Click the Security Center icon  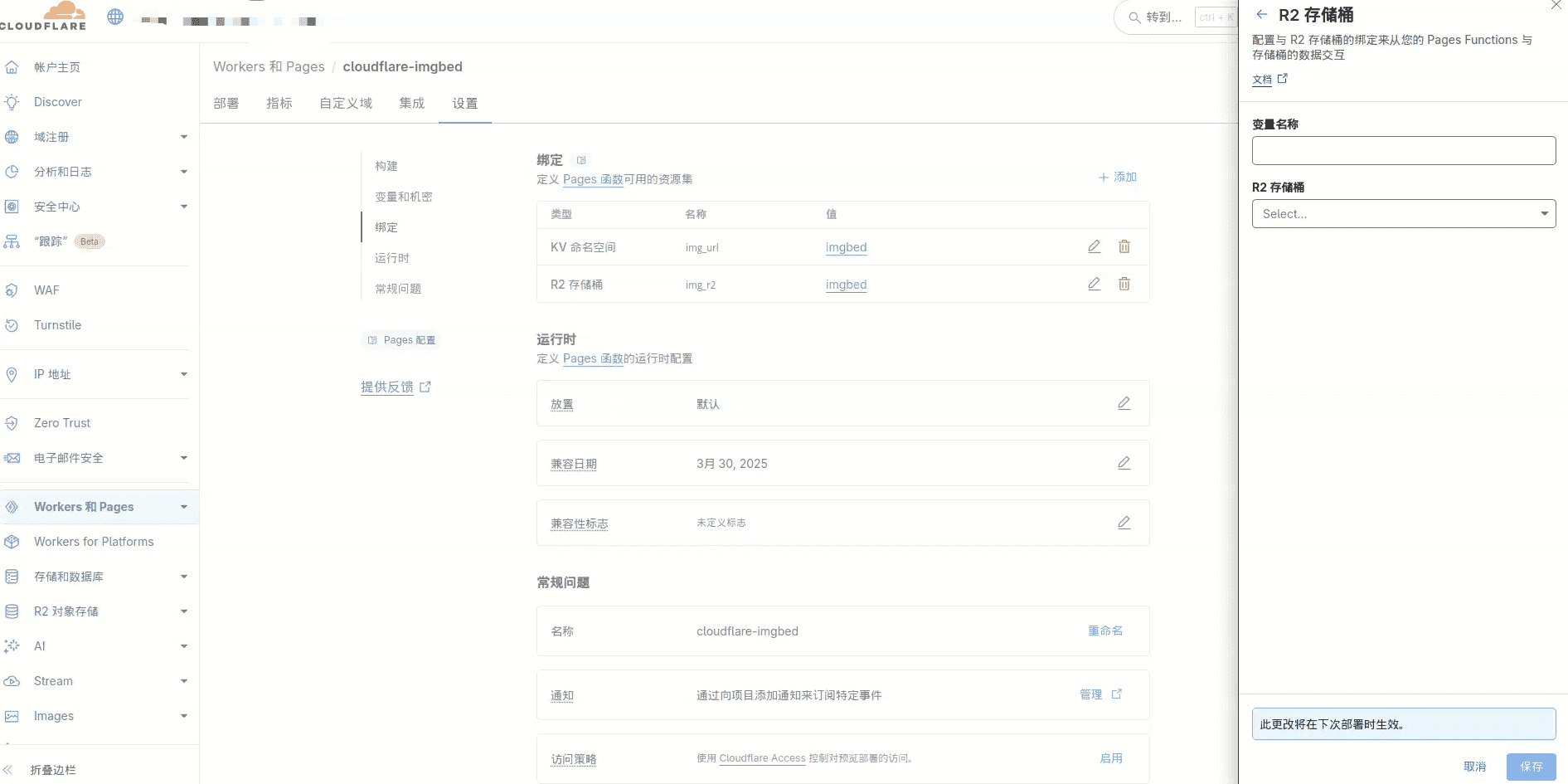[12, 207]
